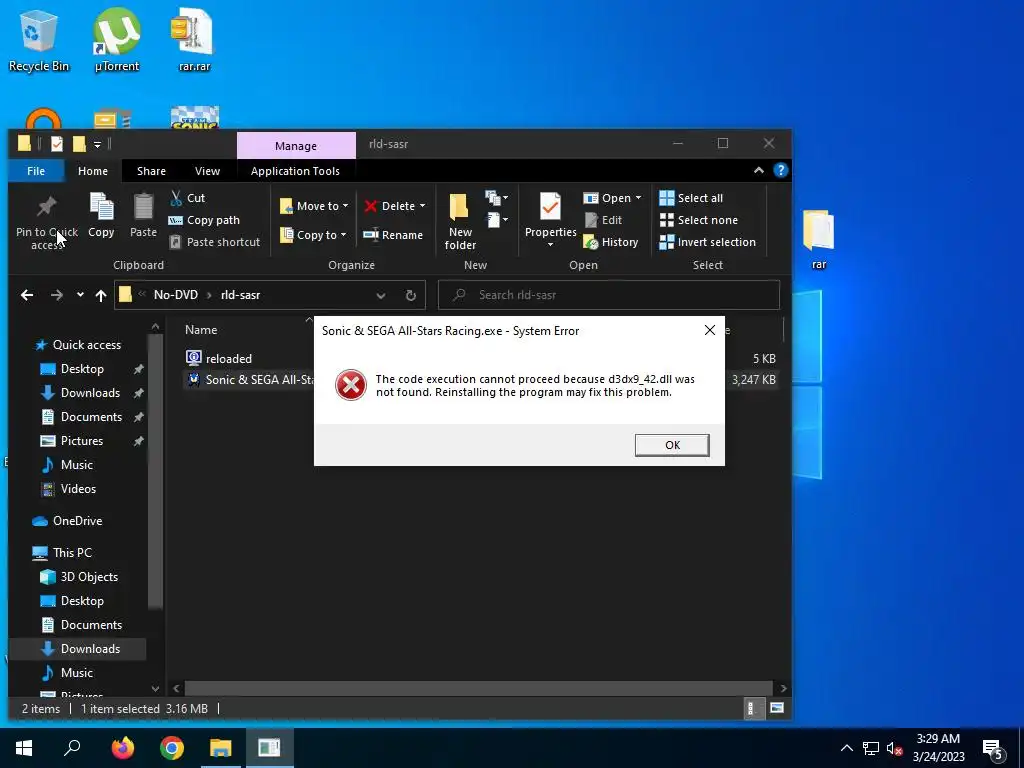Click Select none in ribbon
Viewport: 1024px width, 768px height.
click(x=699, y=220)
